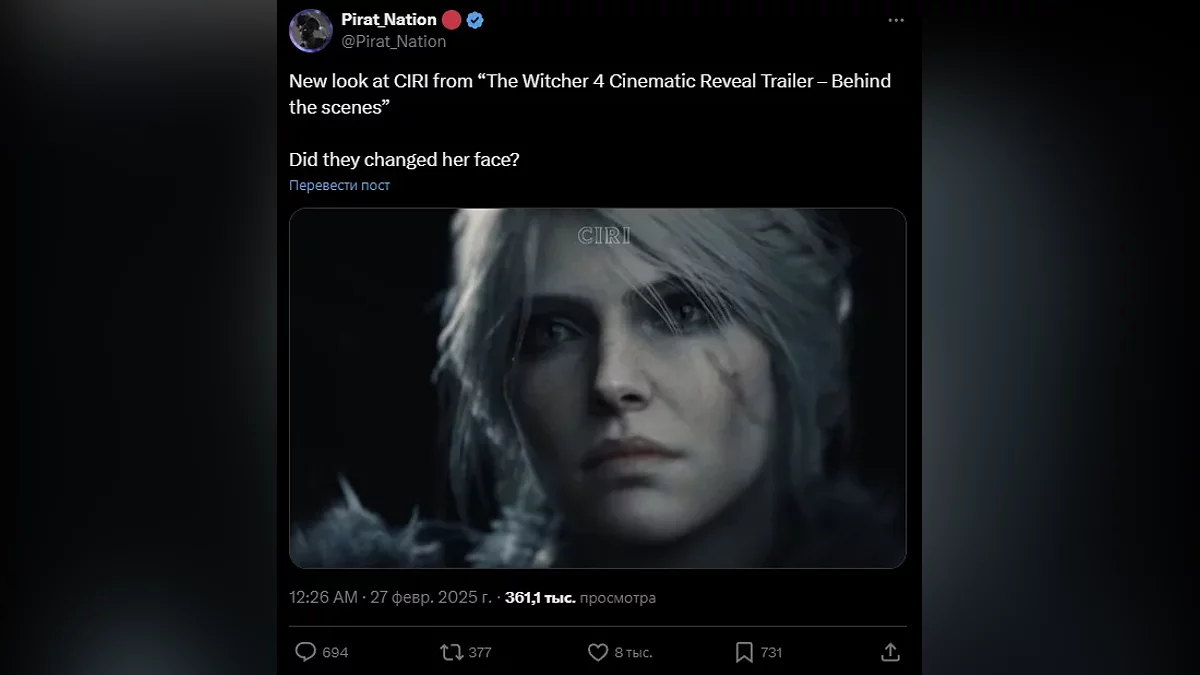The width and height of the screenshot is (1200, 675).
Task: Click the repost arrows icon
Action: coord(452,652)
